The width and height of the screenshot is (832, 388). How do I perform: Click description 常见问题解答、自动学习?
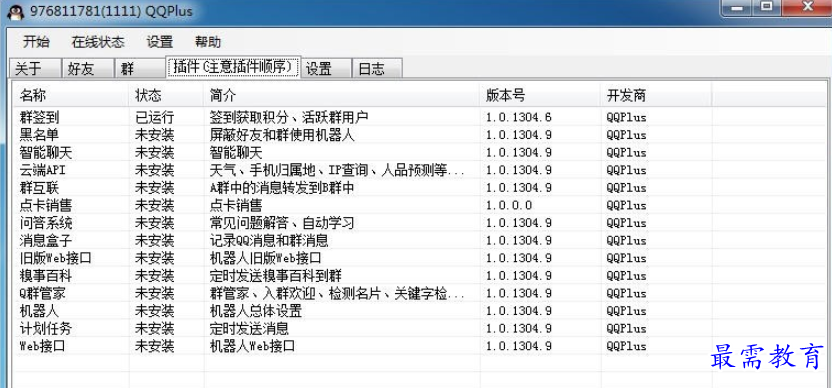(x=282, y=223)
